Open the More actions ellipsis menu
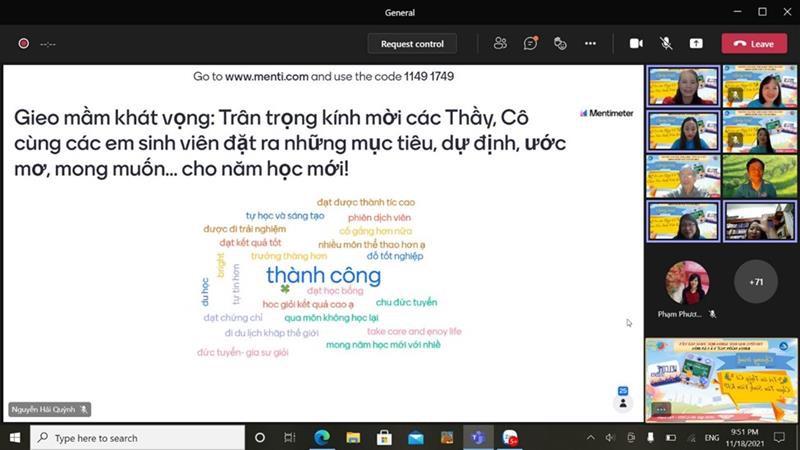800x450 pixels. click(590, 43)
